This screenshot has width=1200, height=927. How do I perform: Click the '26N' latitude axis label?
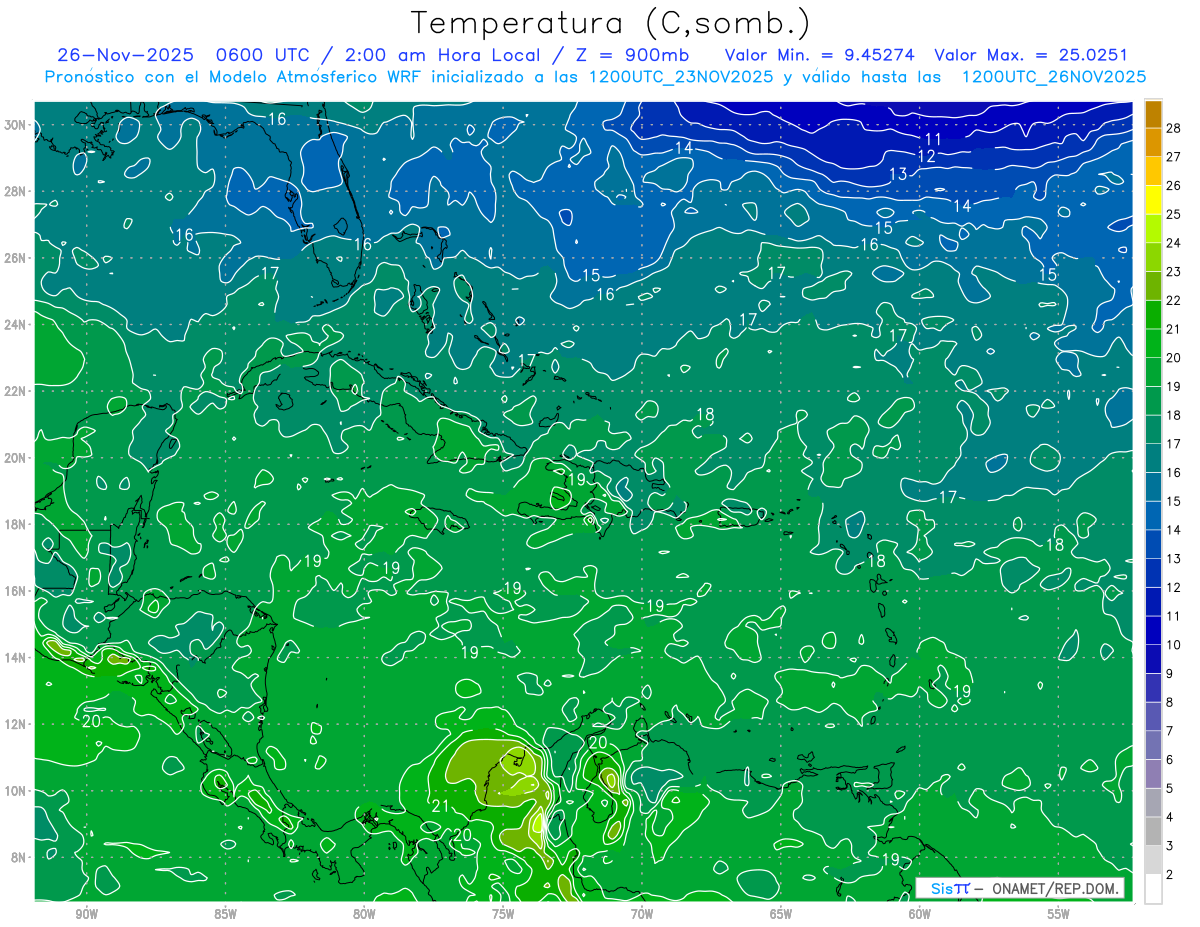pos(16,258)
